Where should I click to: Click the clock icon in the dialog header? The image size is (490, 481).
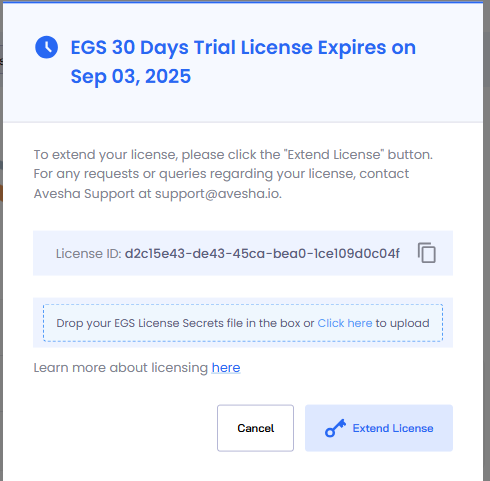pyautogui.click(x=46, y=47)
